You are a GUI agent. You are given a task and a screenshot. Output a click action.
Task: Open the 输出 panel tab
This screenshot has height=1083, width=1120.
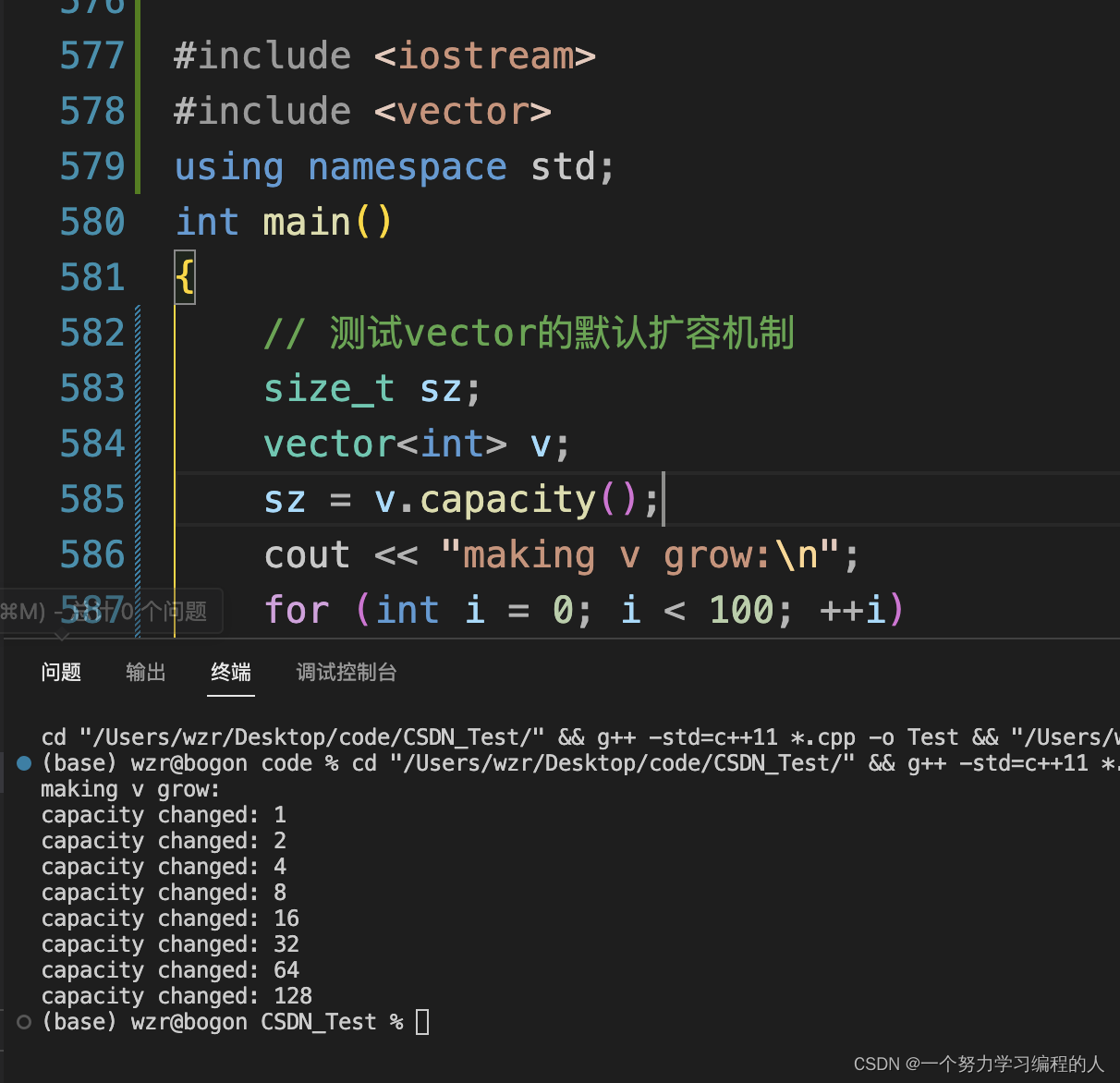[146, 673]
